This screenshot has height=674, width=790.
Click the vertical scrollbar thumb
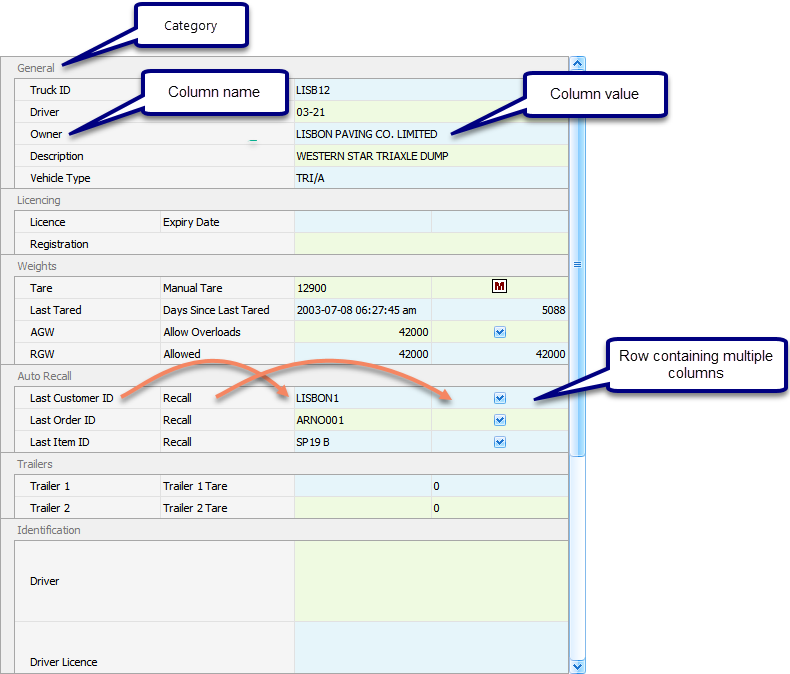[577, 265]
